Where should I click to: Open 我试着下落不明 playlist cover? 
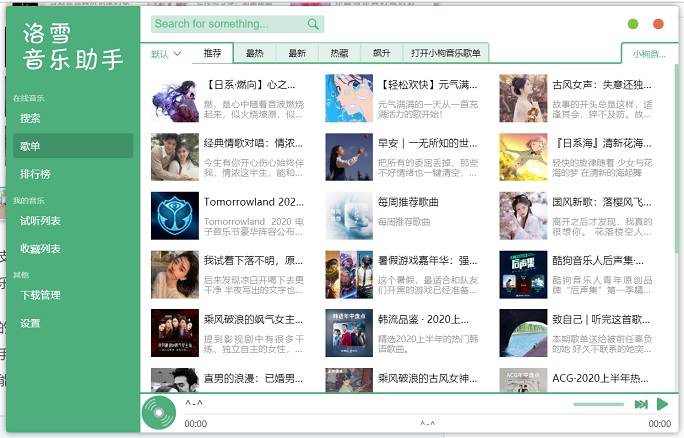[175, 274]
